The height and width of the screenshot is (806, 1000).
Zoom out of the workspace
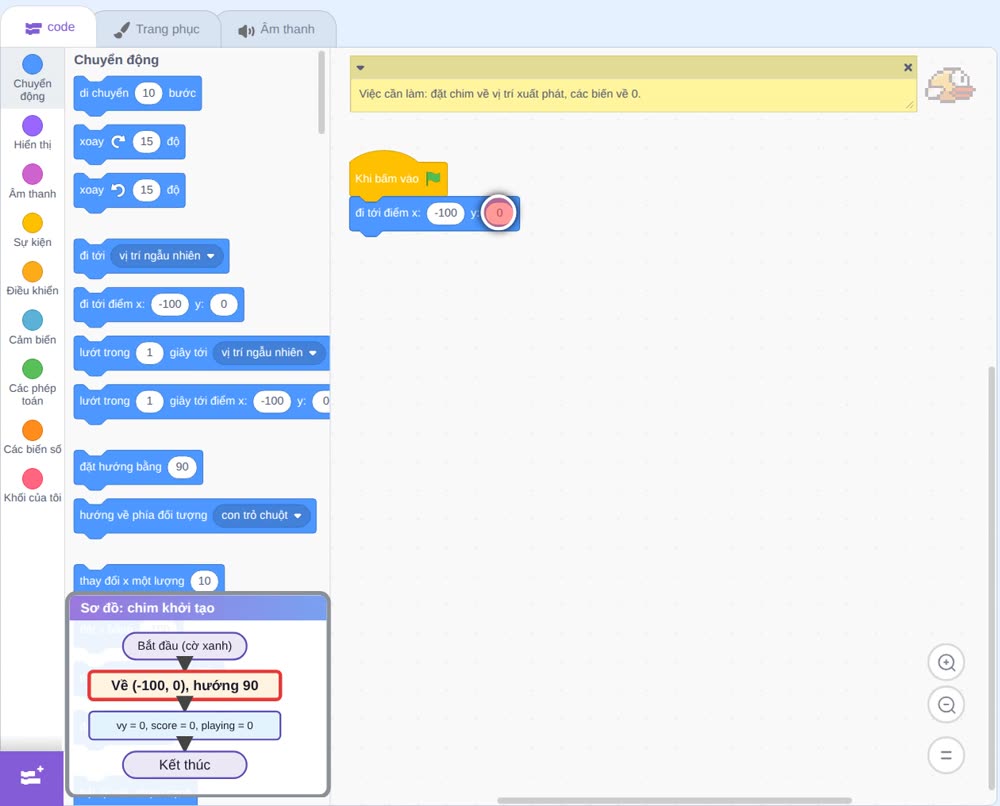[946, 705]
